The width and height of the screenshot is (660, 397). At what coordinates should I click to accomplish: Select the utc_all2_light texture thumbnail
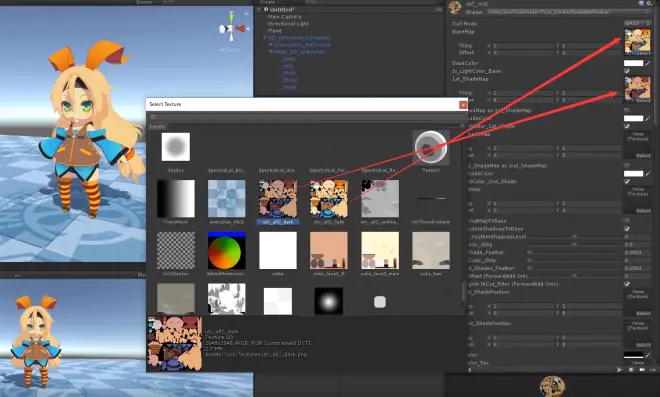click(329, 199)
